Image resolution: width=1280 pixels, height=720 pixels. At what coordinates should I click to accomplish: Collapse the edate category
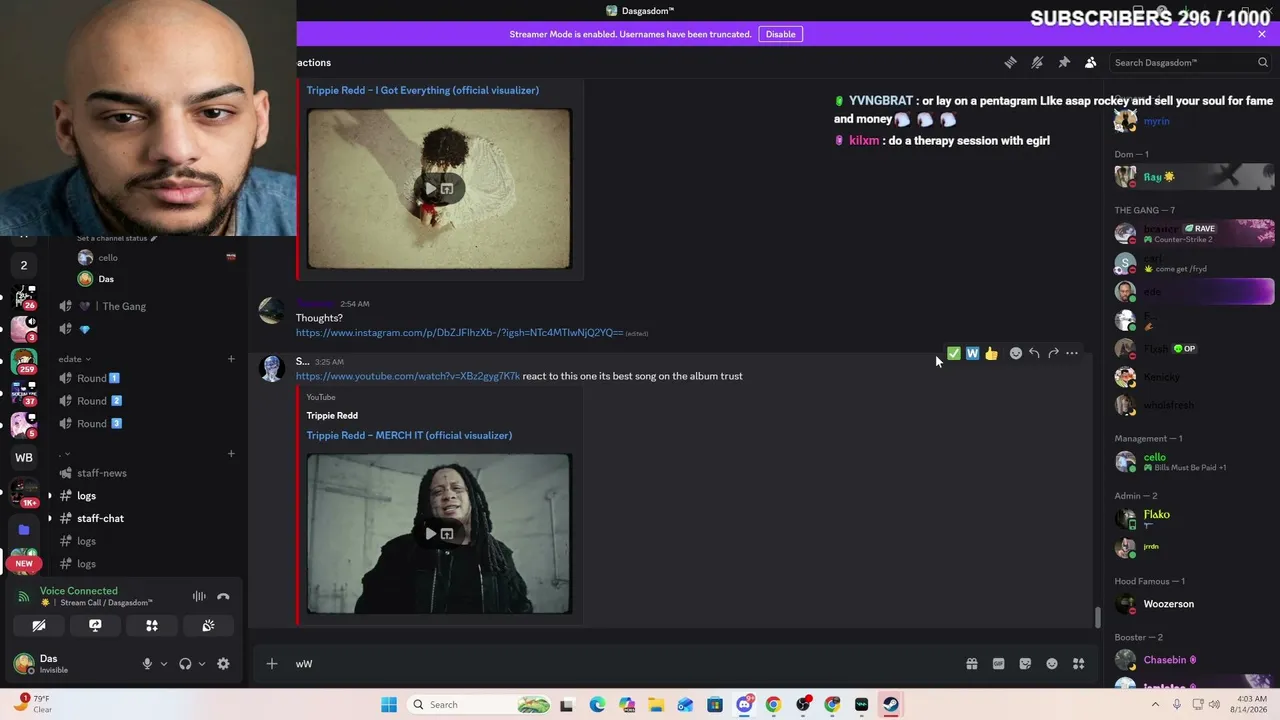tap(75, 359)
